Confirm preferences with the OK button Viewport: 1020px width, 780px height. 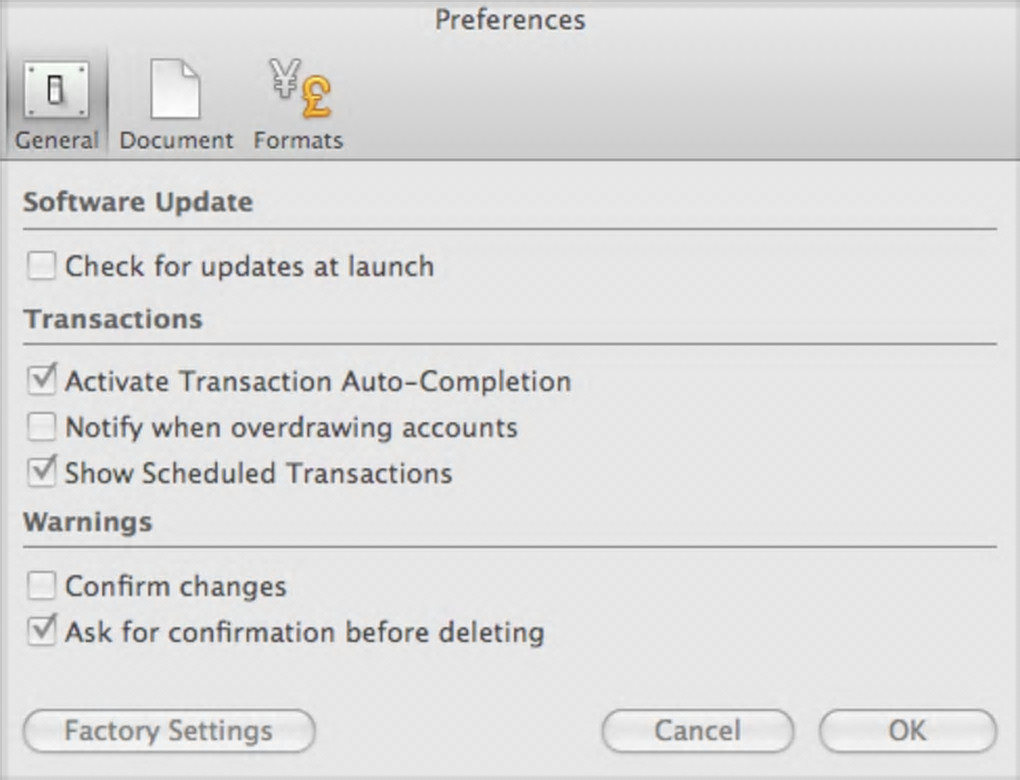[x=907, y=731]
